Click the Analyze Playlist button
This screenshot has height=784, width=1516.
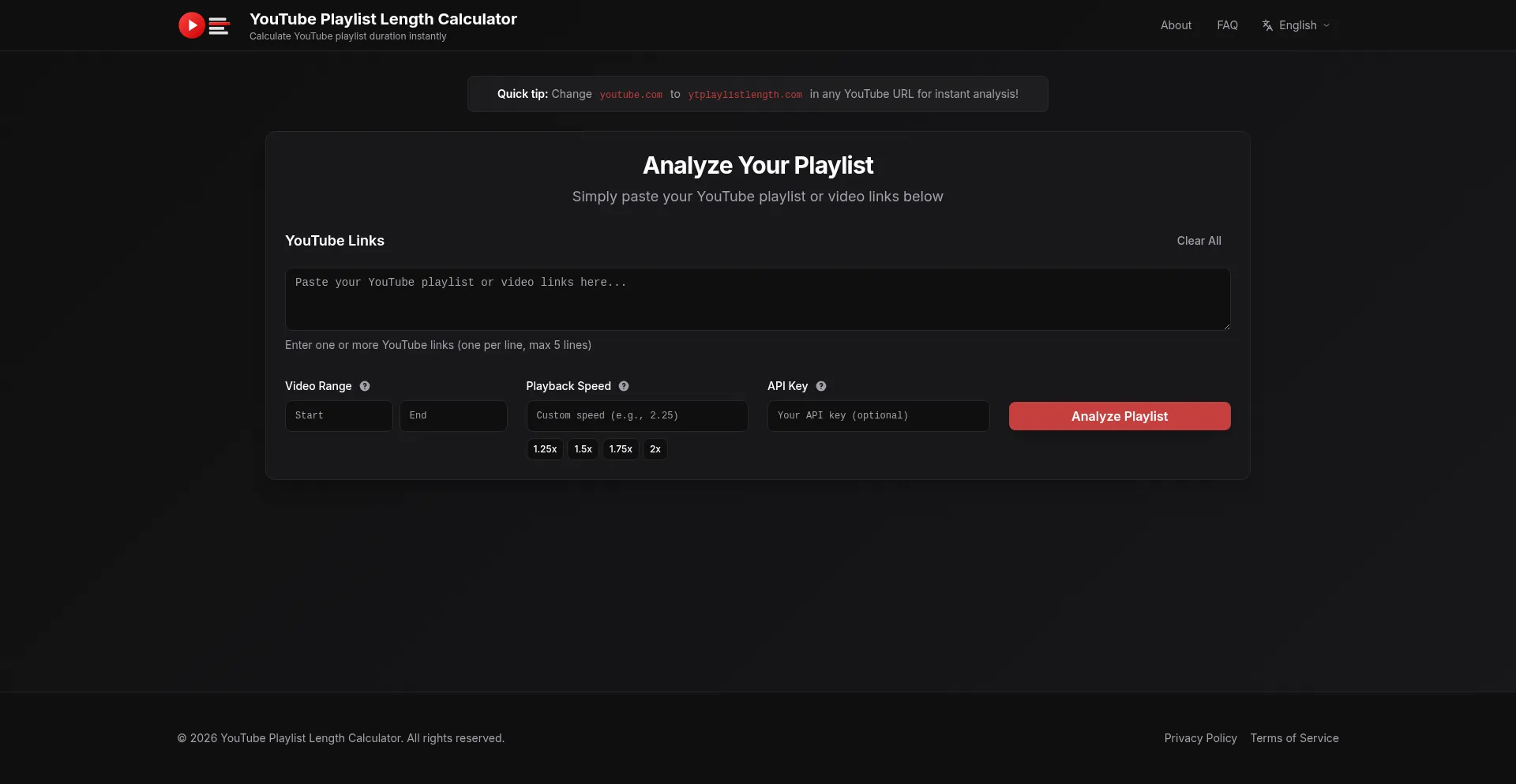(1120, 416)
